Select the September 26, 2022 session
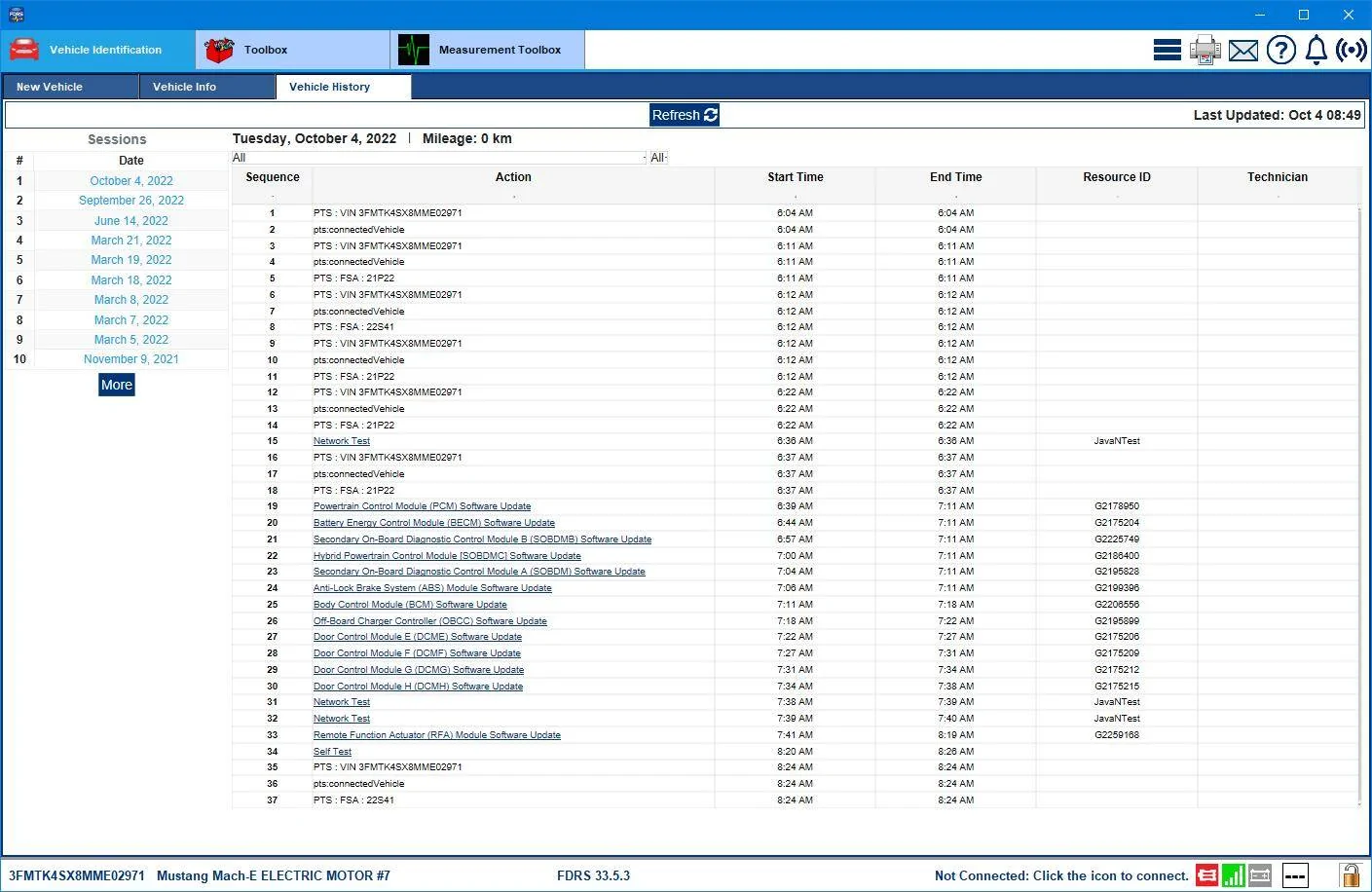Screen dimensions: 1372x892 [x=131, y=201]
